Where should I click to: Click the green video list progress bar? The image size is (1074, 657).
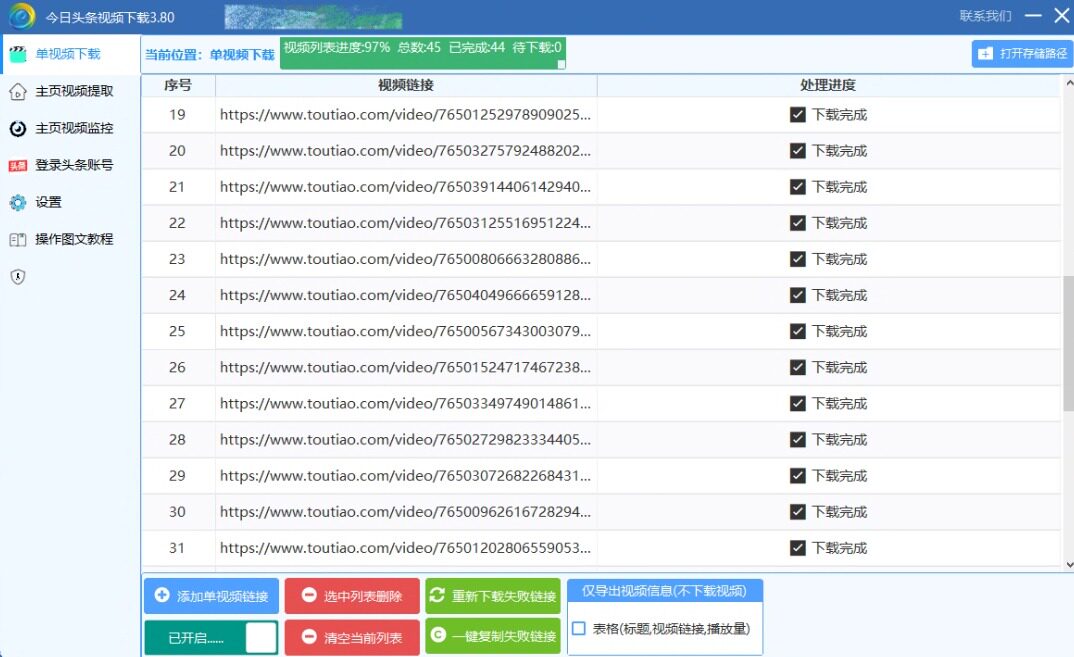[423, 53]
